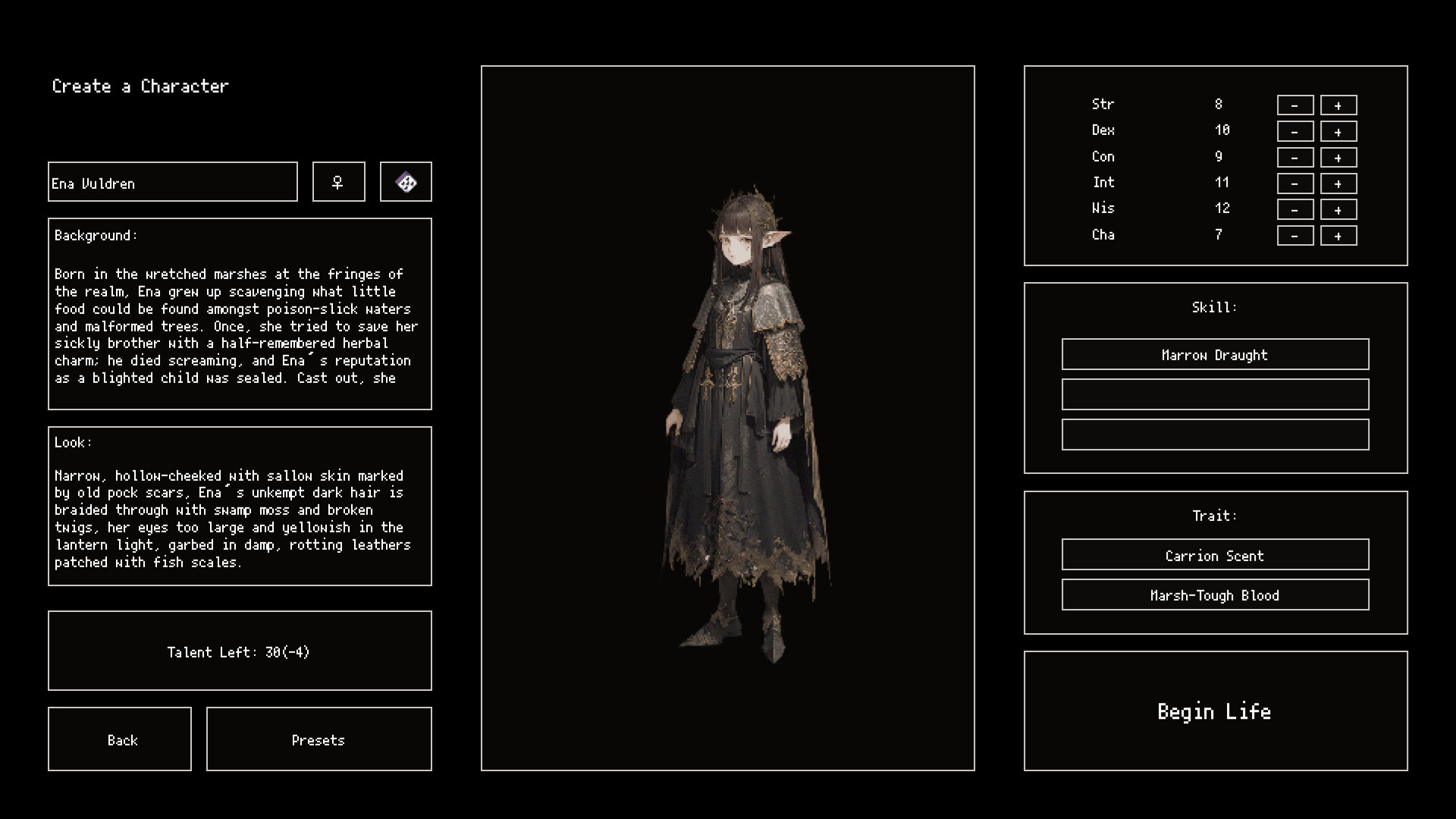1456x819 pixels.
Task: Click the empty second skill slot
Action: point(1215,394)
